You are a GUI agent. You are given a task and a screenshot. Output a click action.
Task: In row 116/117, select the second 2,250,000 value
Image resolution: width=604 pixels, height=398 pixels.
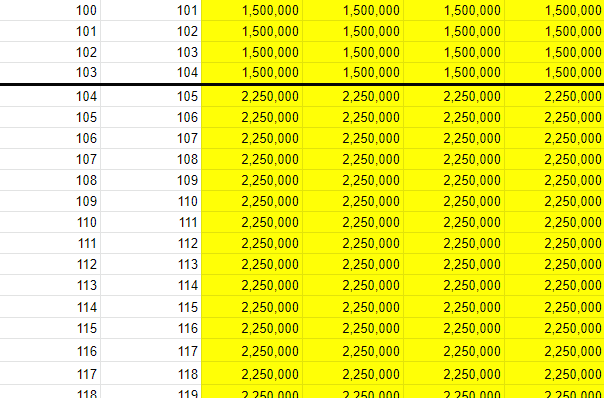[x=353, y=350]
